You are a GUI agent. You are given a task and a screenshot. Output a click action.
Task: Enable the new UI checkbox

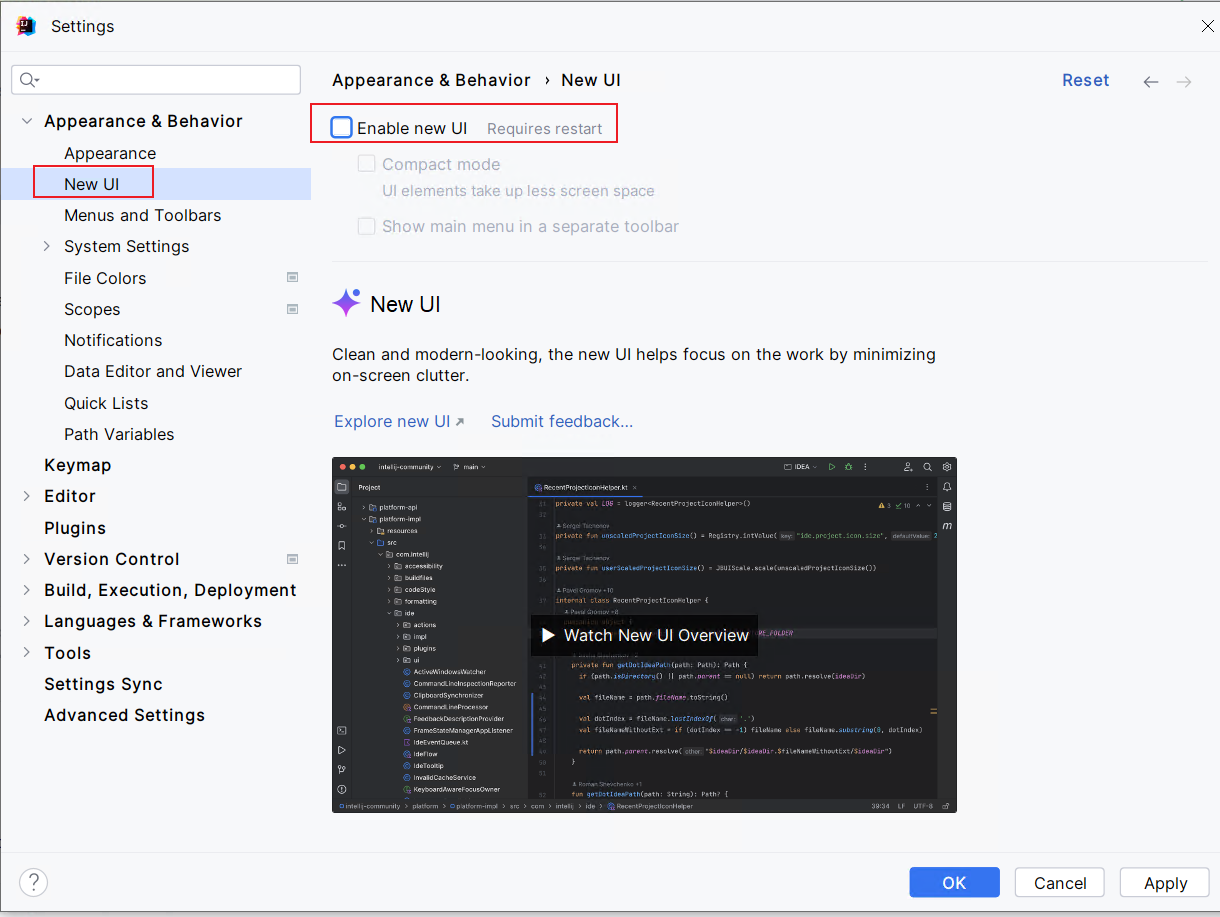click(x=342, y=128)
